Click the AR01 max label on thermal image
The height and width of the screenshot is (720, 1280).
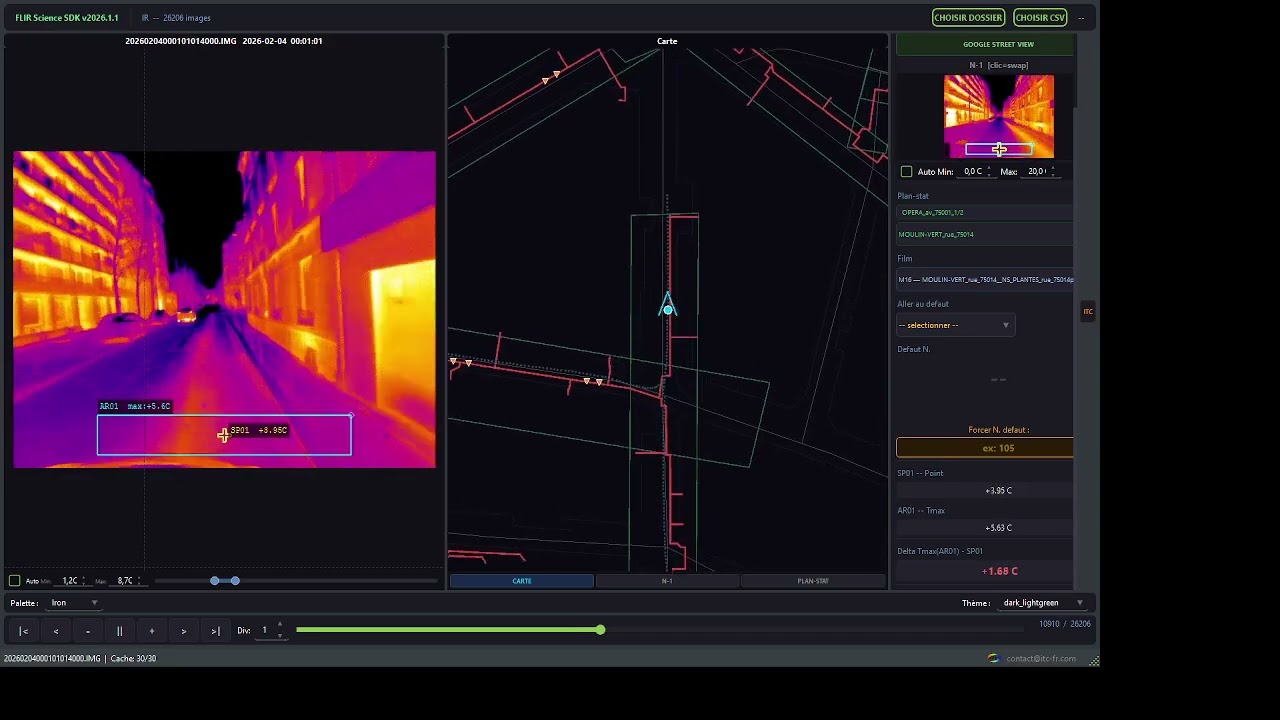(x=135, y=406)
